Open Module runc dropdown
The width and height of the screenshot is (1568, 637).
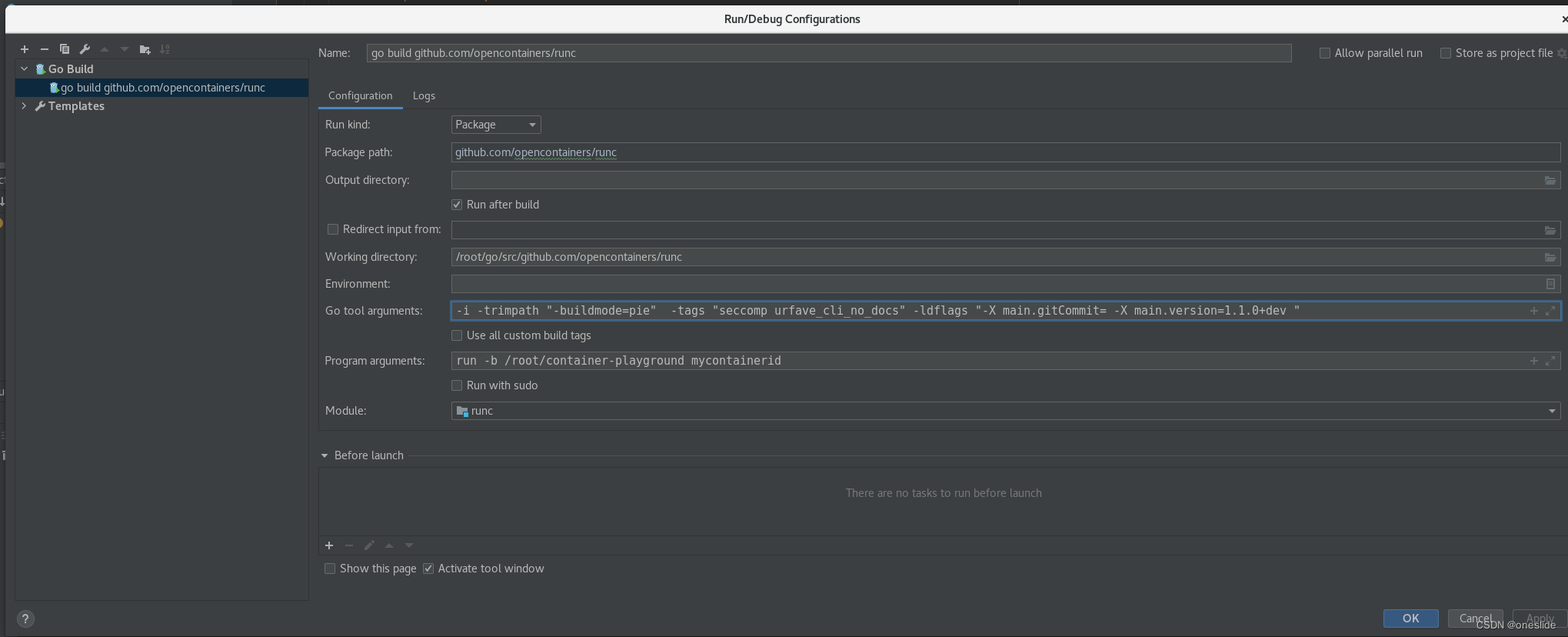(1006, 411)
